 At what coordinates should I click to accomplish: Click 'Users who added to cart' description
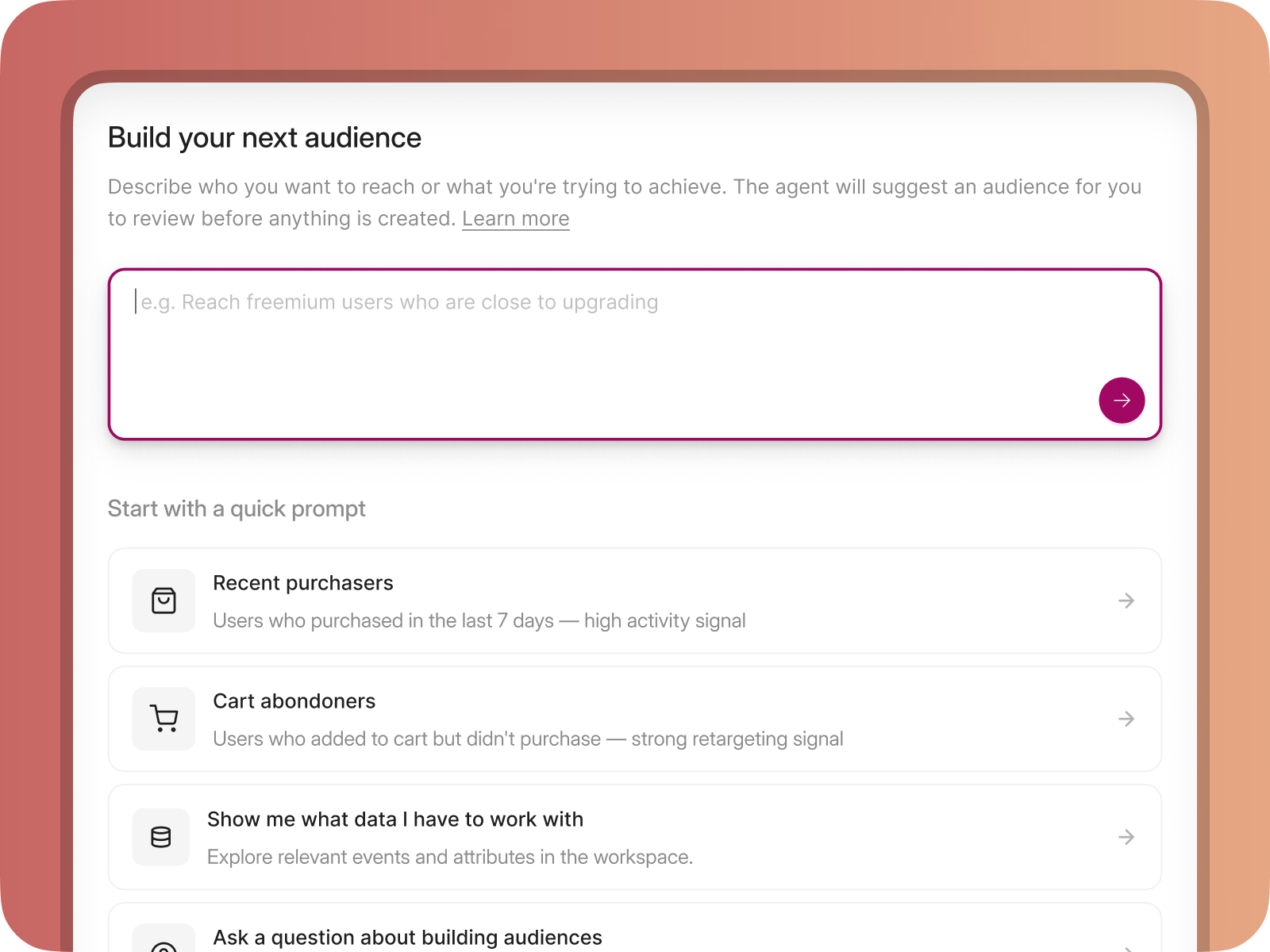tap(528, 739)
